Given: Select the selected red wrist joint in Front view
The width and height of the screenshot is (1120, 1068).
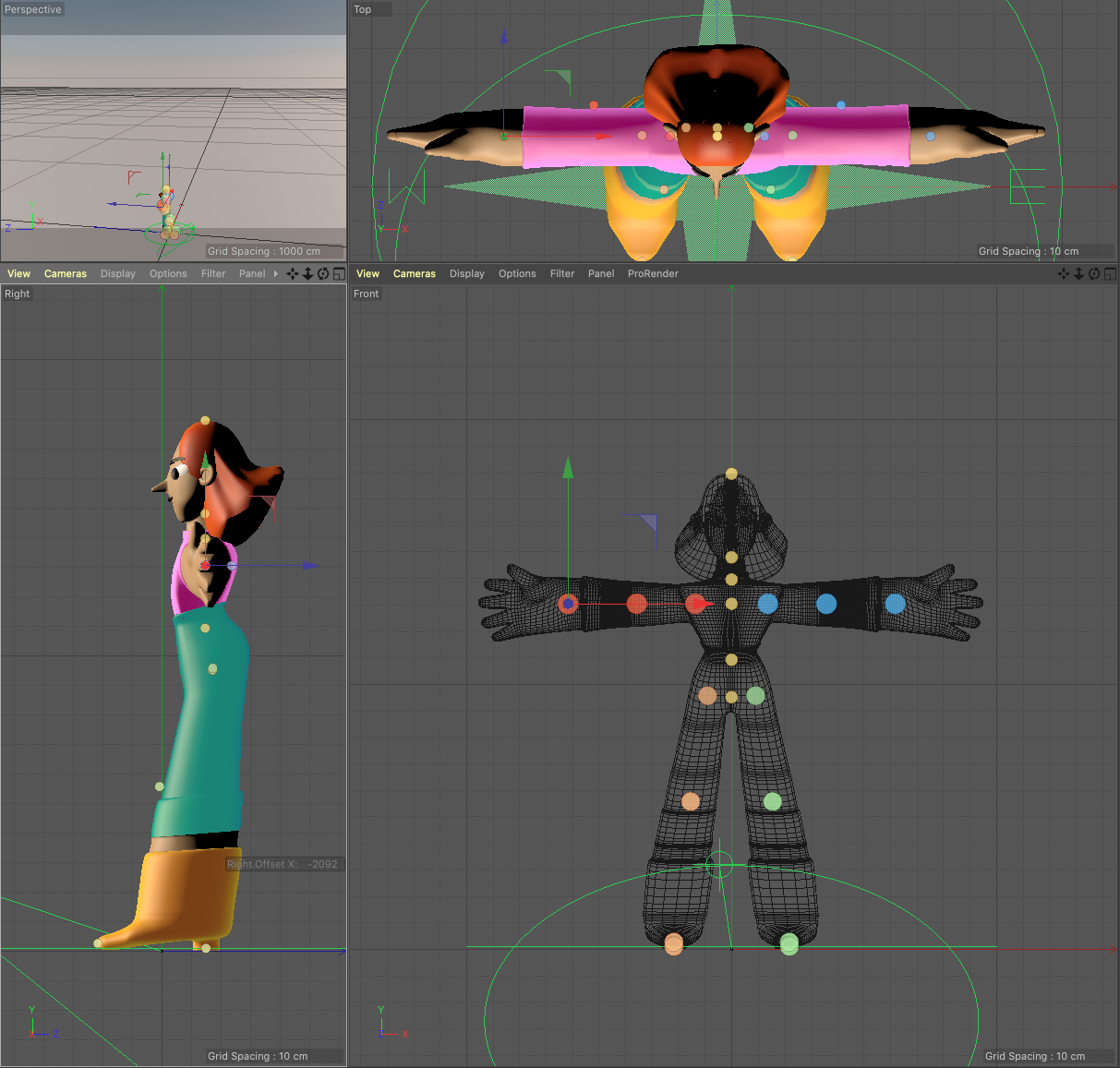Looking at the screenshot, I should click(x=568, y=604).
